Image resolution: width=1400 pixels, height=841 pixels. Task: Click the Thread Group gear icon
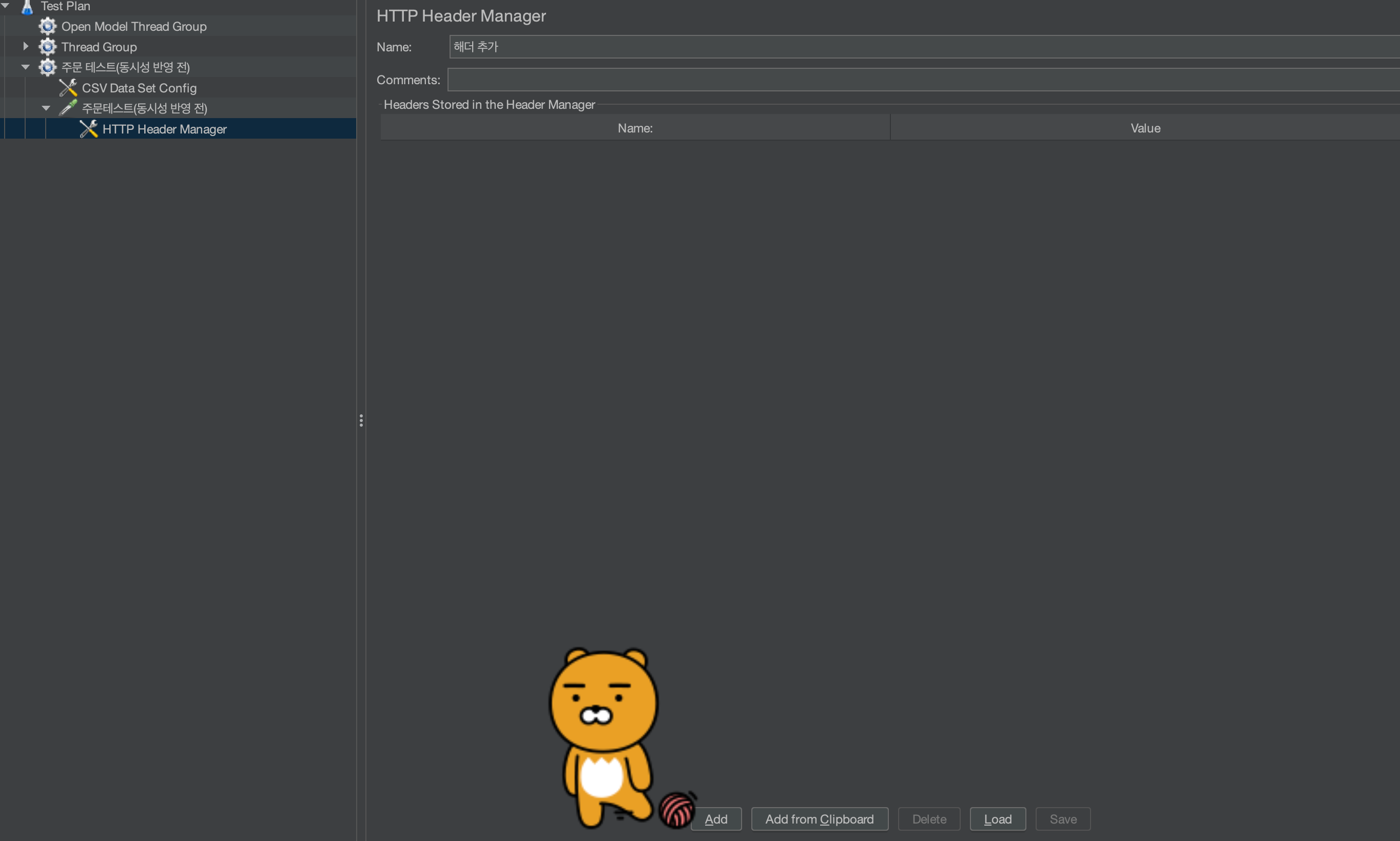pos(48,47)
